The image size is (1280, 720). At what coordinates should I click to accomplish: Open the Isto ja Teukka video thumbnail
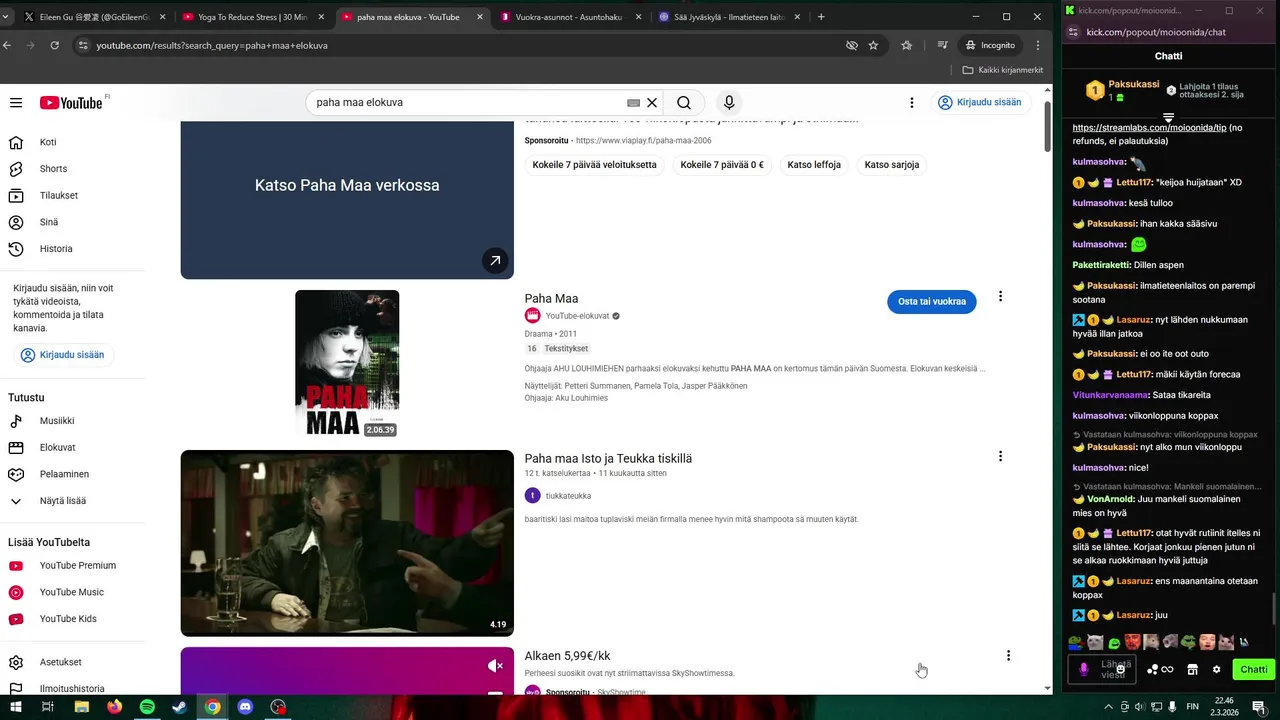point(347,543)
